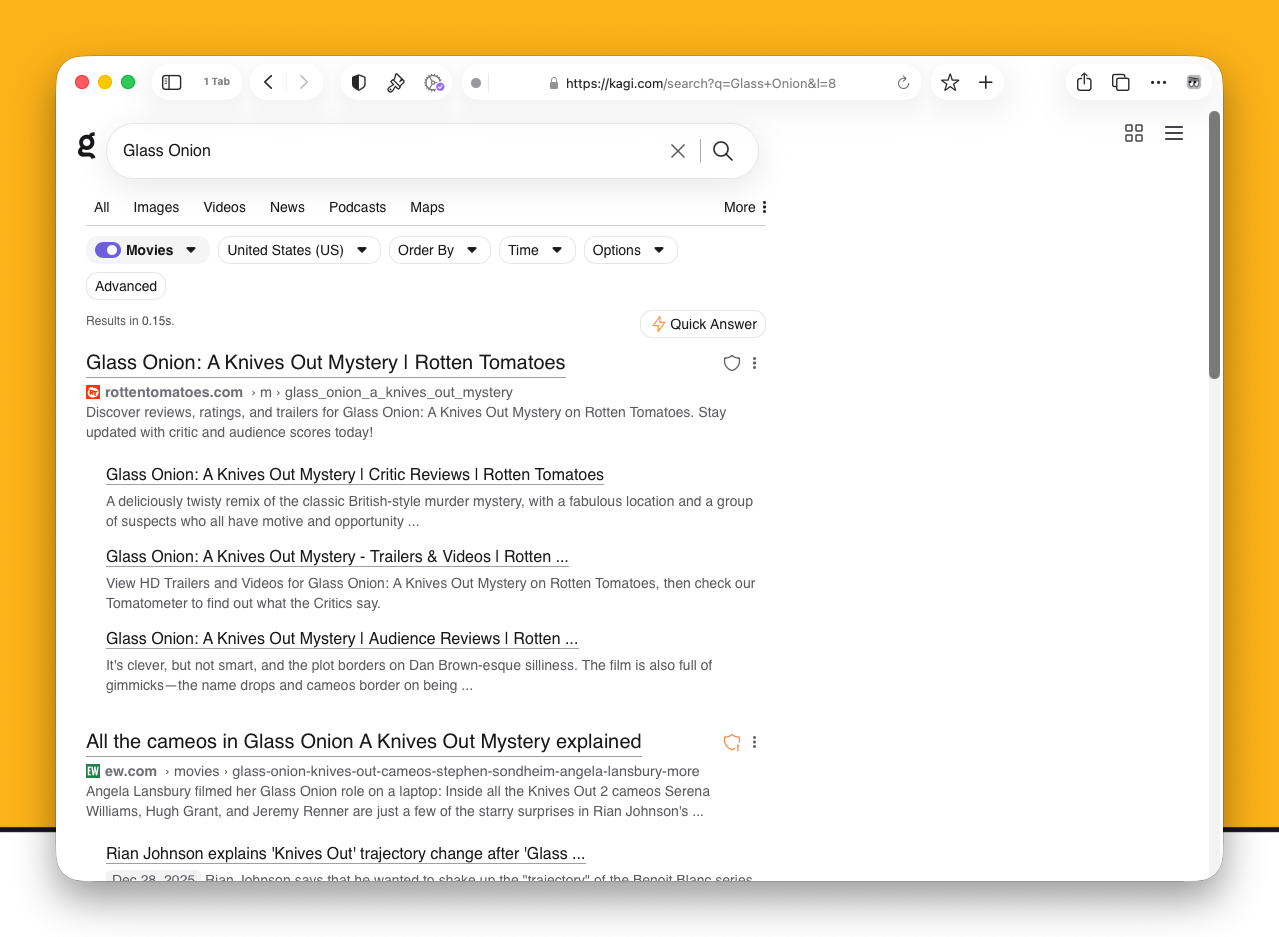Open the 'All the cameos in Glass Onion' link
The image size is (1279, 937).
(x=363, y=742)
